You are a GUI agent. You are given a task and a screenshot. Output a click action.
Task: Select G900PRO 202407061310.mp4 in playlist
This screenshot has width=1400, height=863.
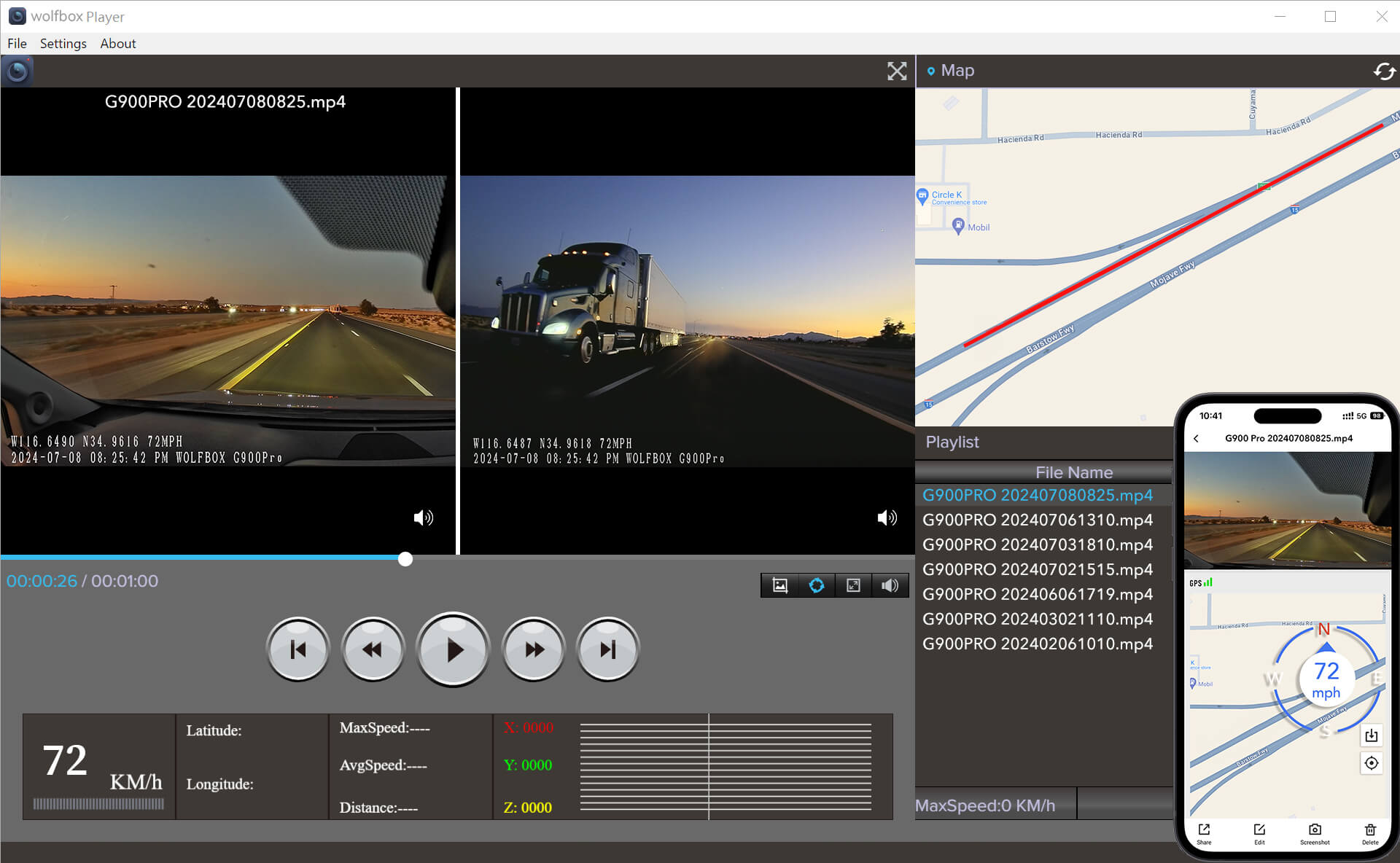1037,520
